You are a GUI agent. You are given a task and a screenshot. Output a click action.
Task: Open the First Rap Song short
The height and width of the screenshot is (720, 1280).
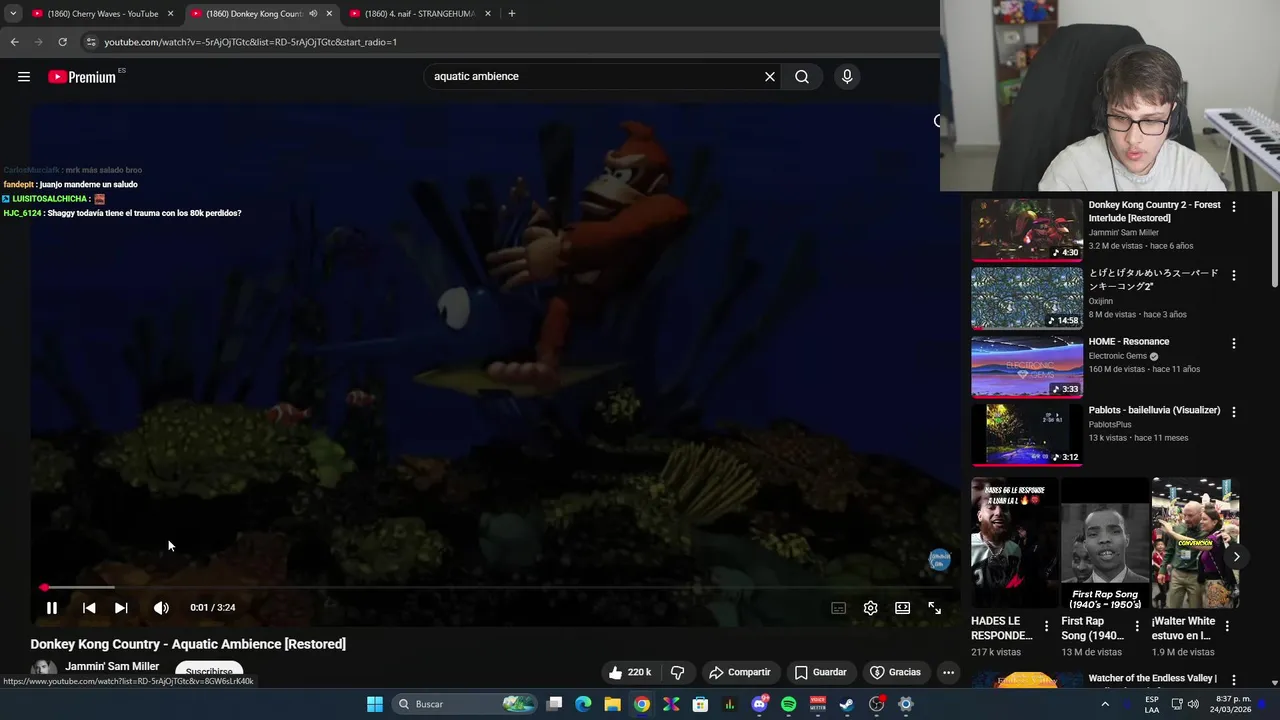tap(1104, 543)
